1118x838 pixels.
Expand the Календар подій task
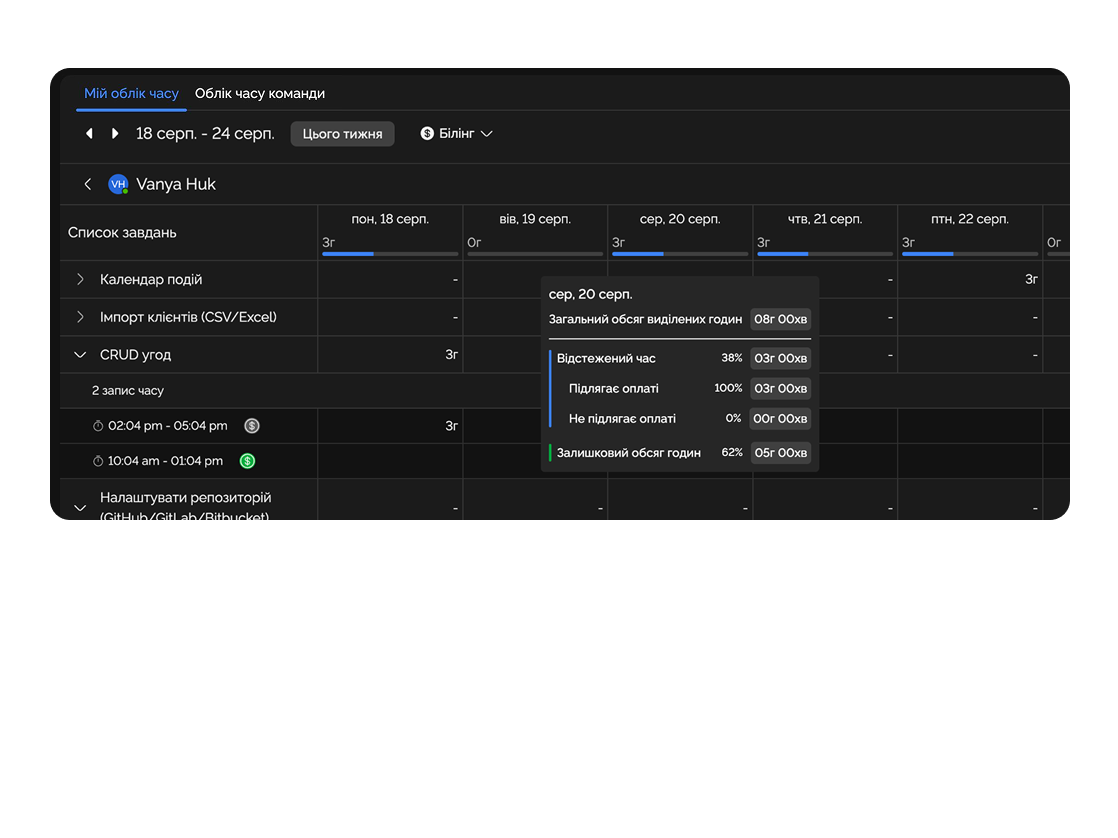click(x=81, y=280)
